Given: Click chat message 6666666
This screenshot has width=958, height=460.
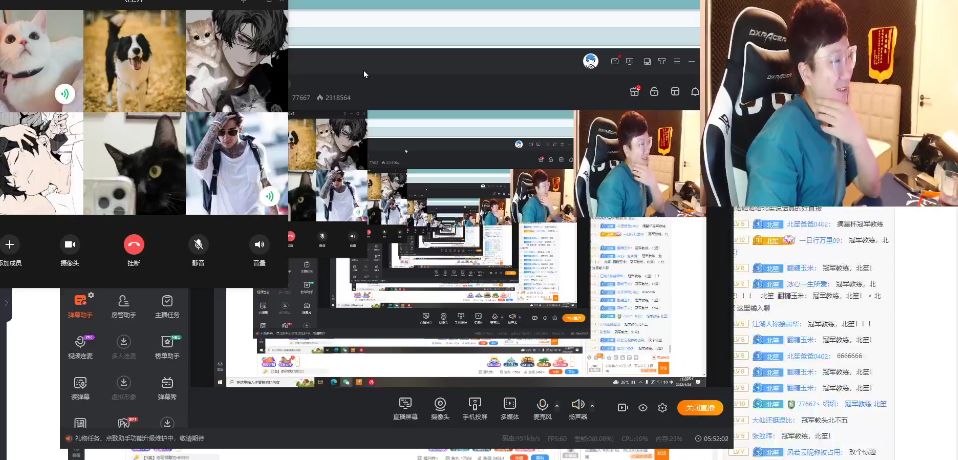Looking at the screenshot, I should click(849, 355).
